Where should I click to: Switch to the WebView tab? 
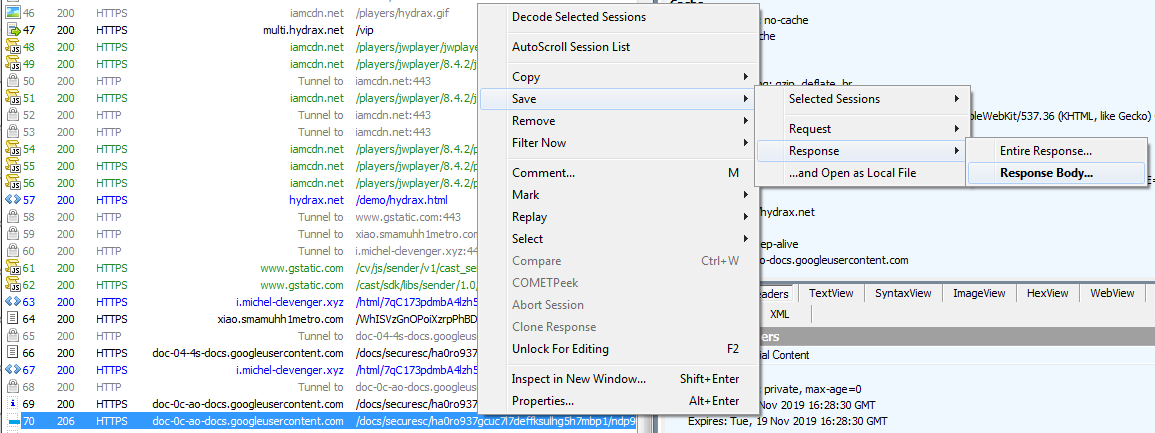point(1112,293)
